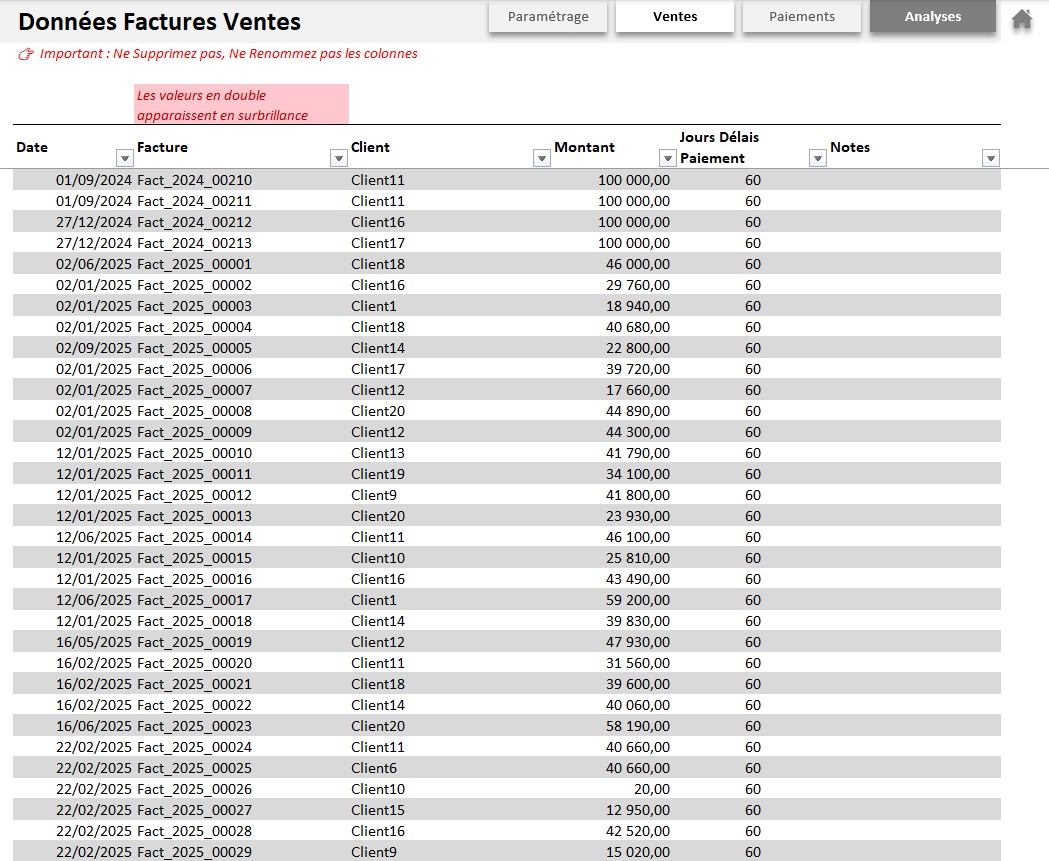The image size is (1049, 861).
Task: Open the Facture column filter dropdown
Action: point(338,158)
